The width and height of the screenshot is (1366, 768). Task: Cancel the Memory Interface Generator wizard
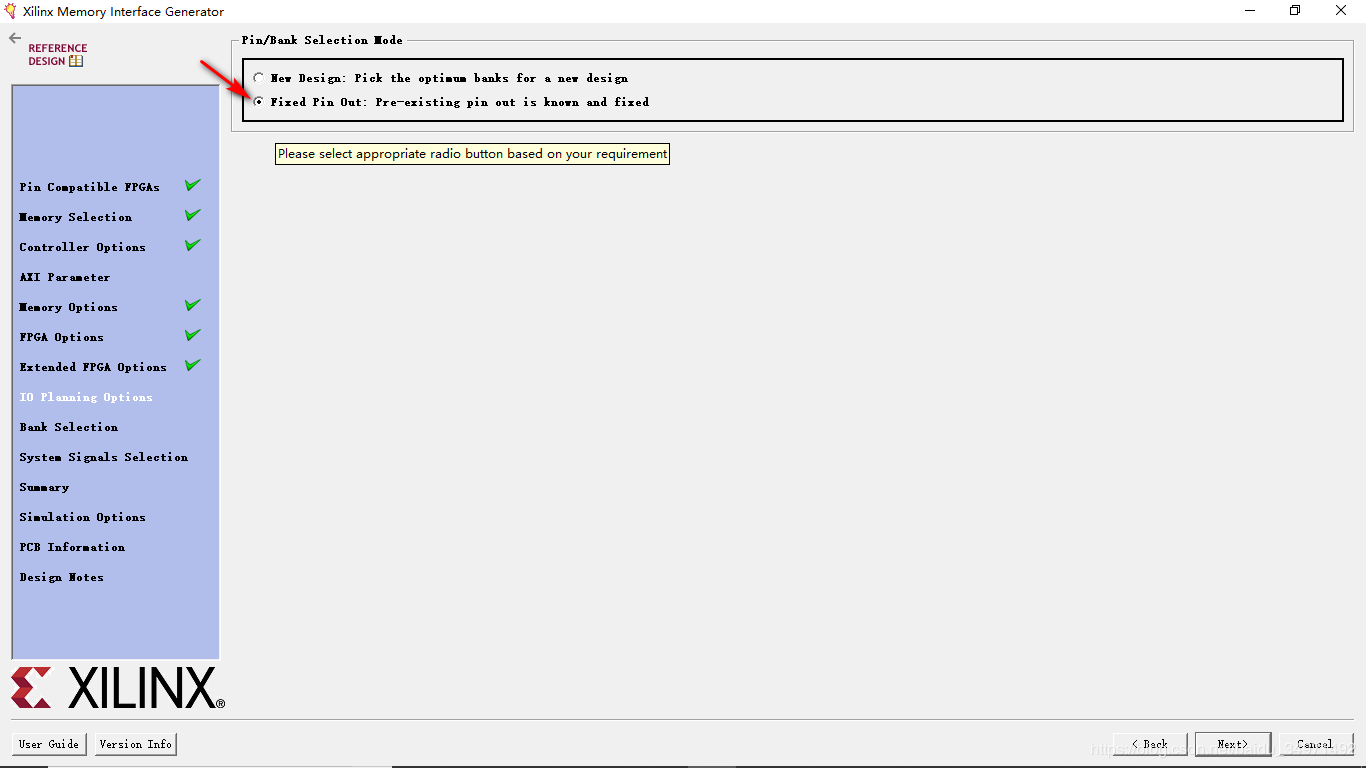pos(1316,744)
